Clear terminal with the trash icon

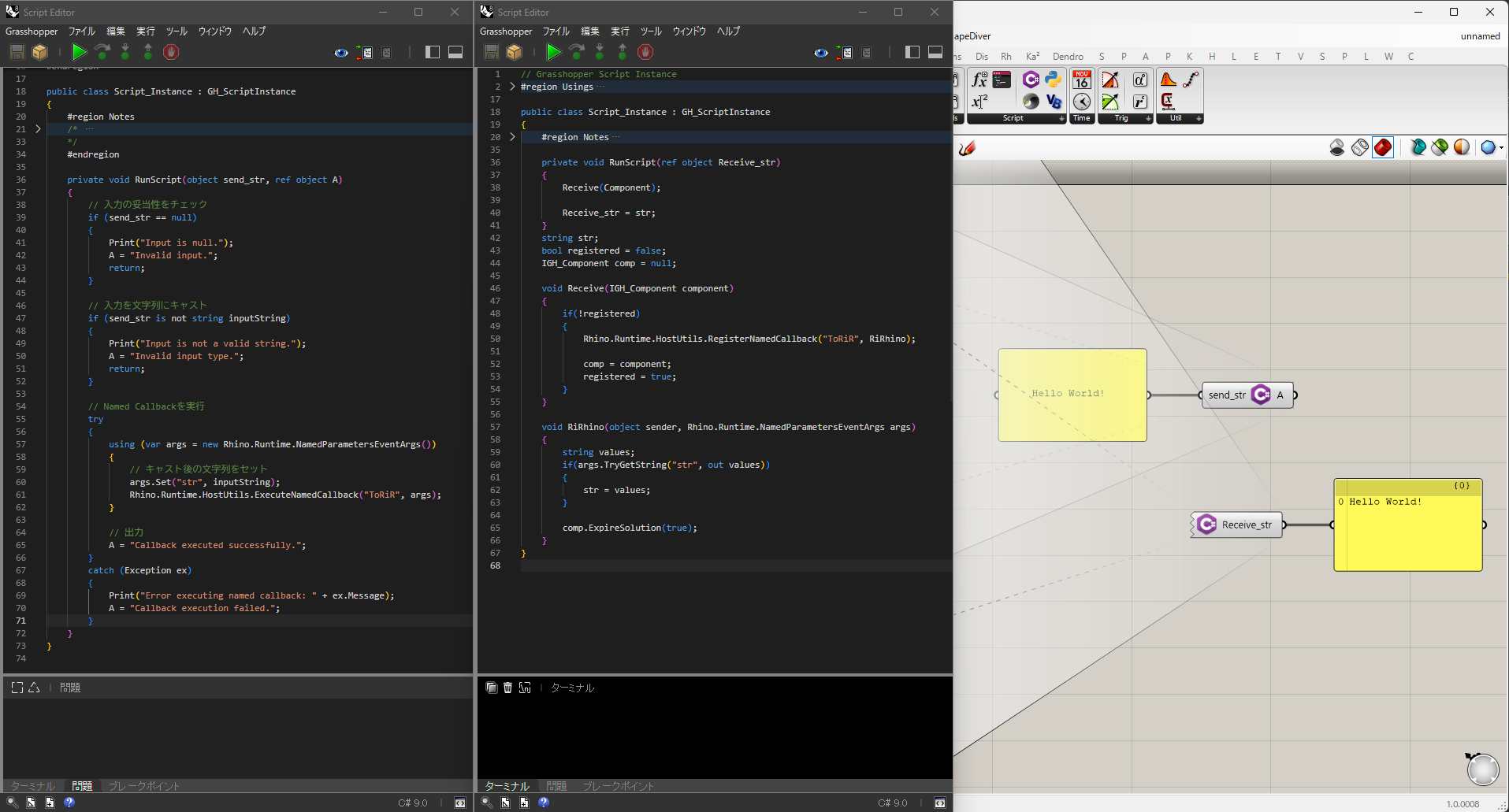507,688
